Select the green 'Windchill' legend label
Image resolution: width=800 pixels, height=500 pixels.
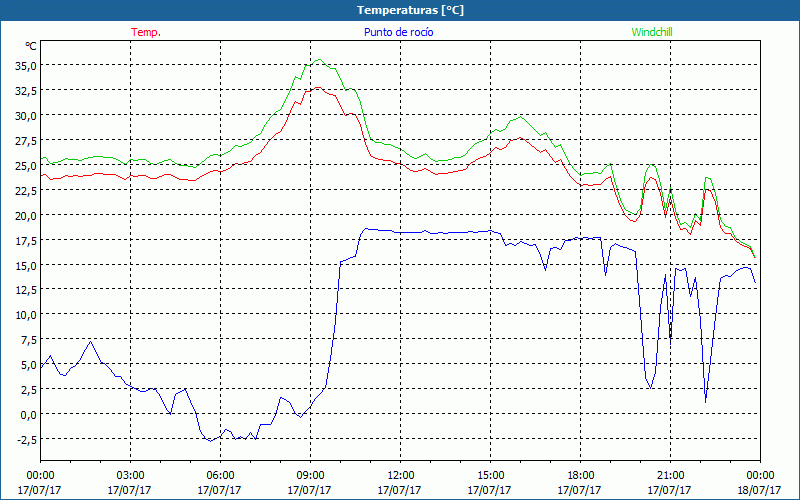pos(652,32)
